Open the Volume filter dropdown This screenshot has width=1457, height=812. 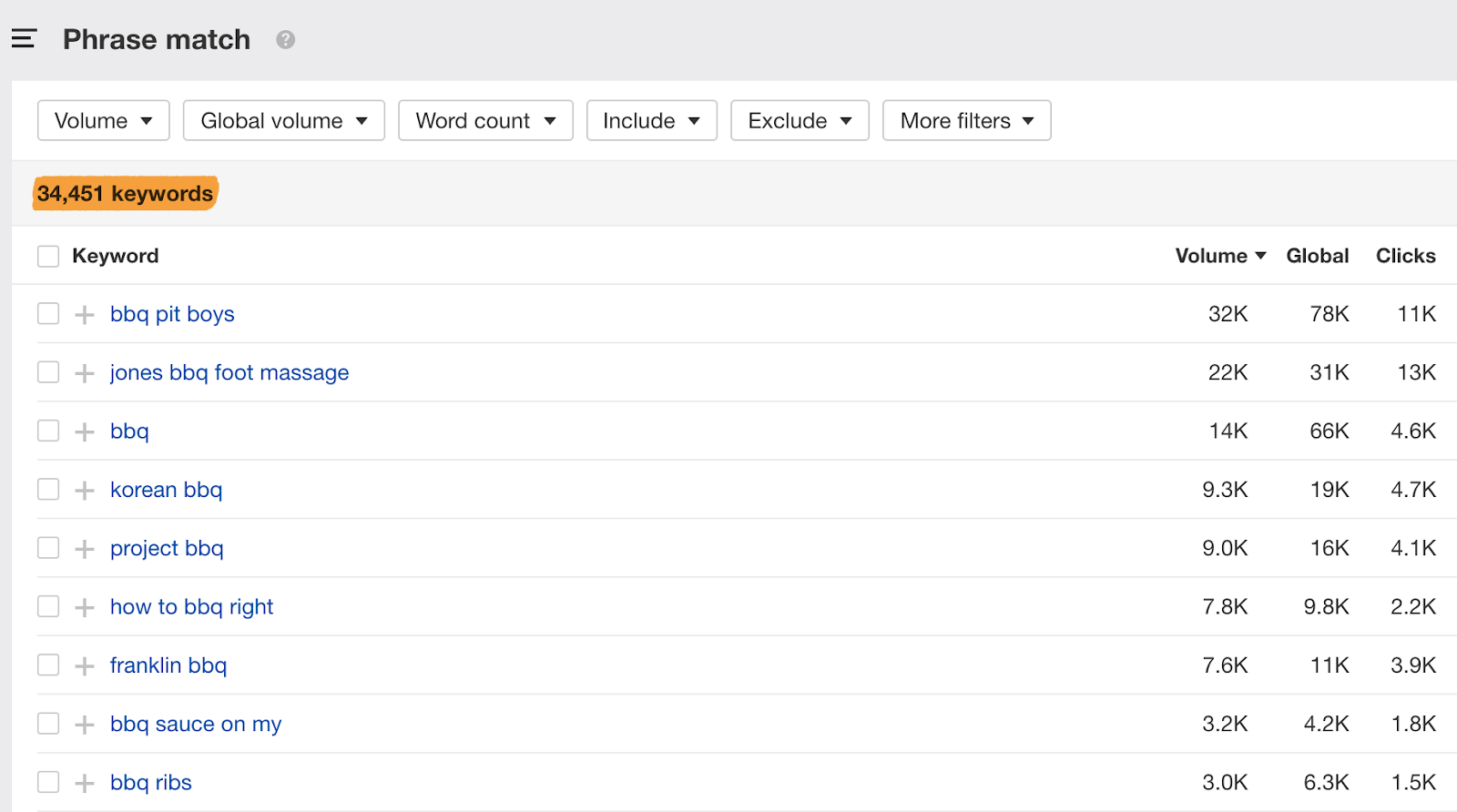[103, 121]
